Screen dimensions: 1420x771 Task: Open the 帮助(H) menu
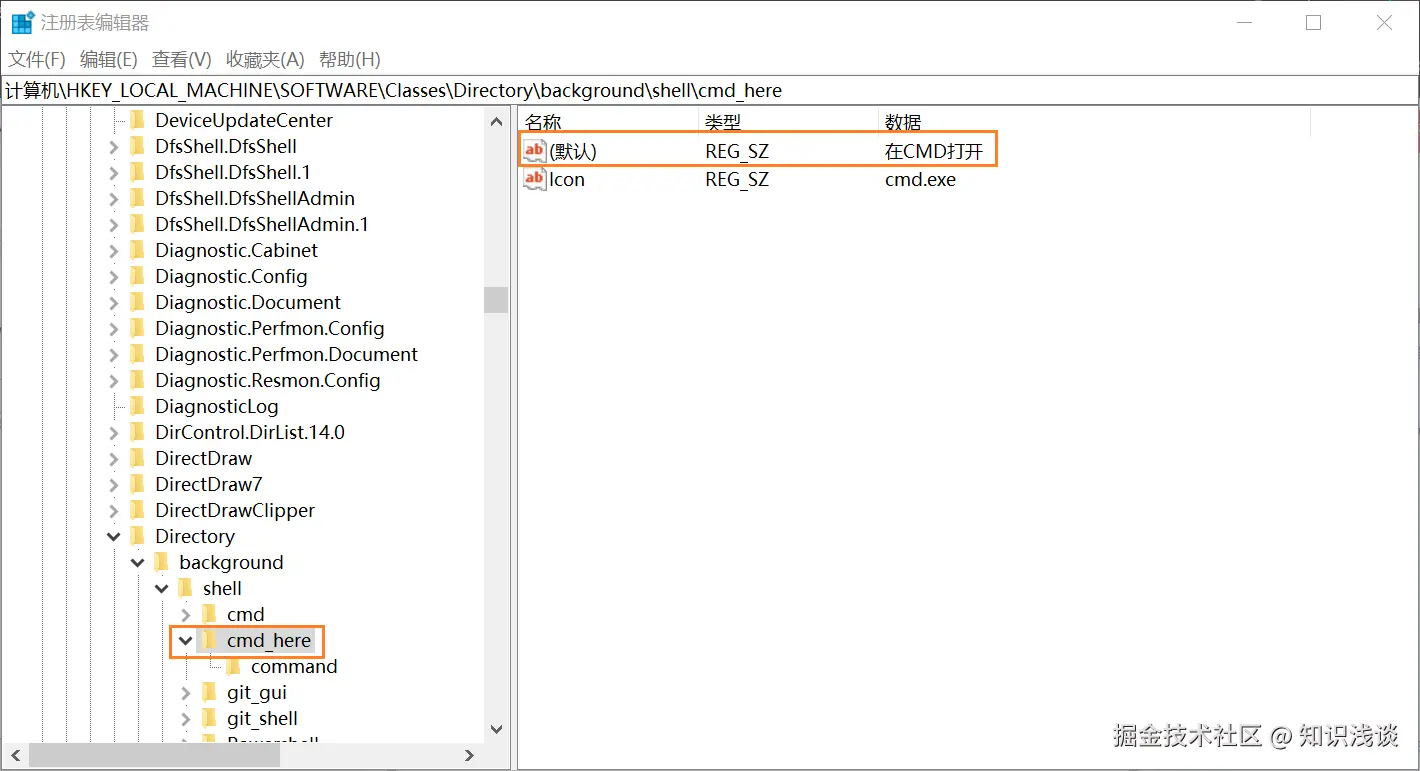[349, 59]
